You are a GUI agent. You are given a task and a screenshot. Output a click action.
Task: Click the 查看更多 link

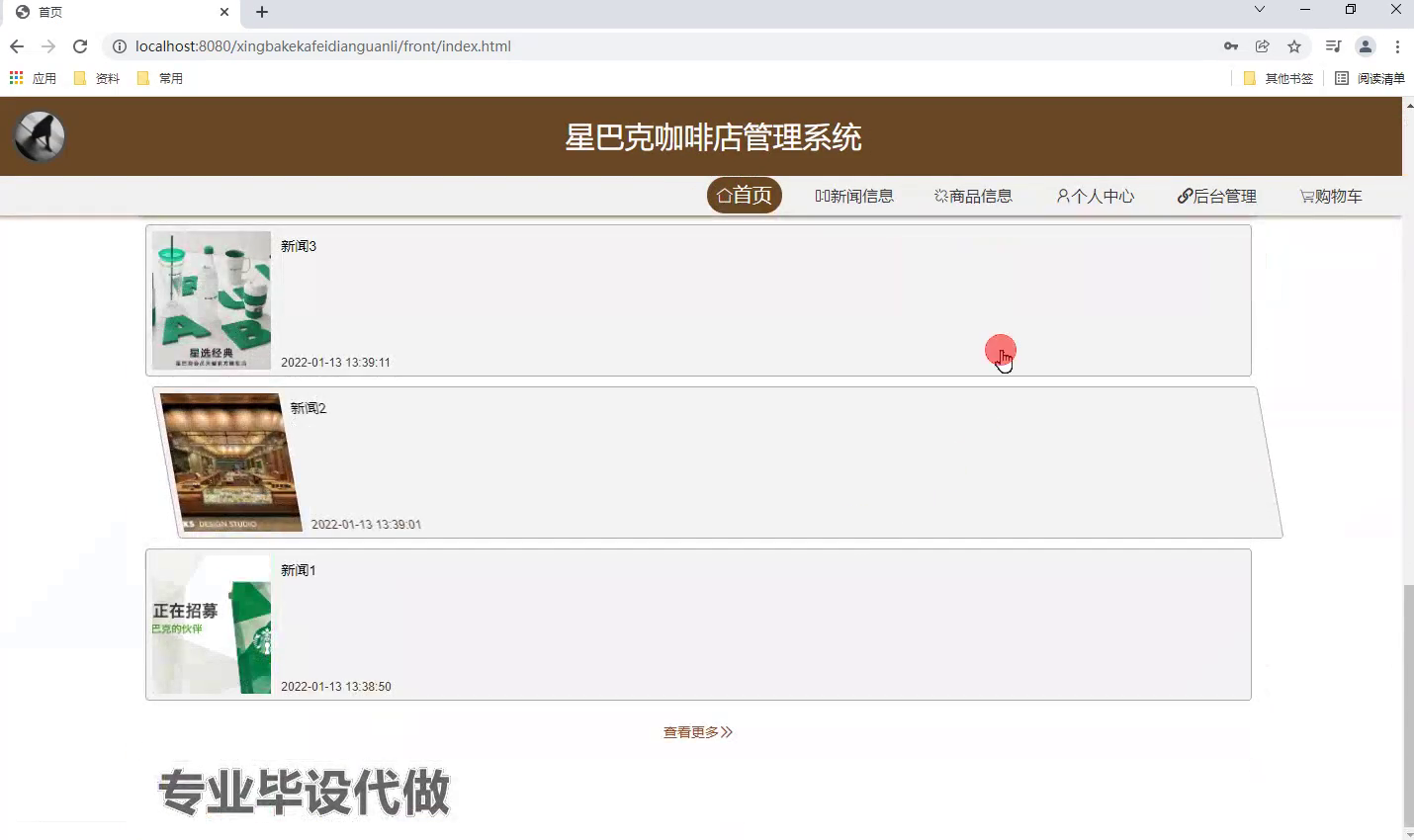coord(698,732)
